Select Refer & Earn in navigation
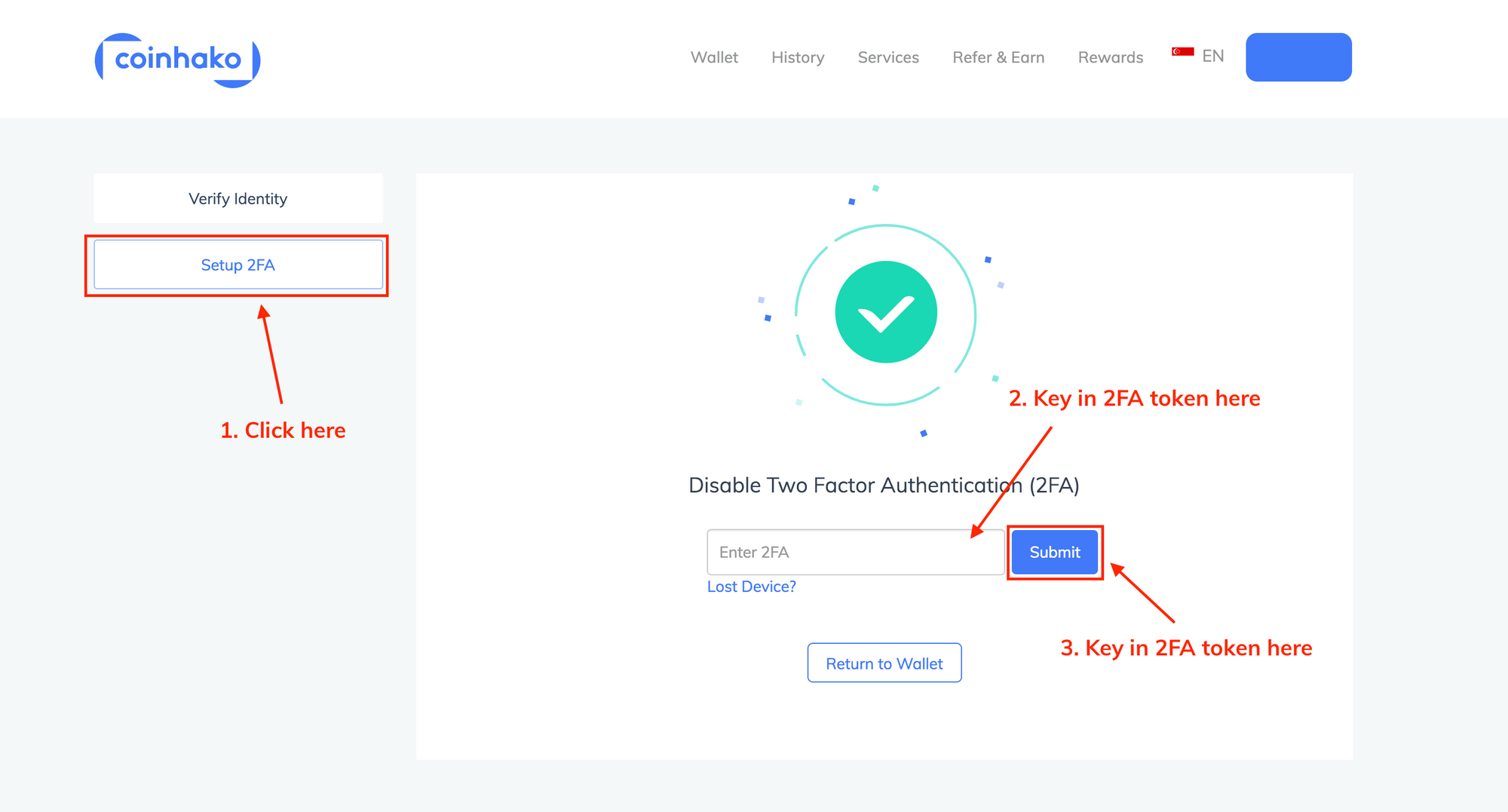Image resolution: width=1508 pixels, height=812 pixels. click(998, 57)
